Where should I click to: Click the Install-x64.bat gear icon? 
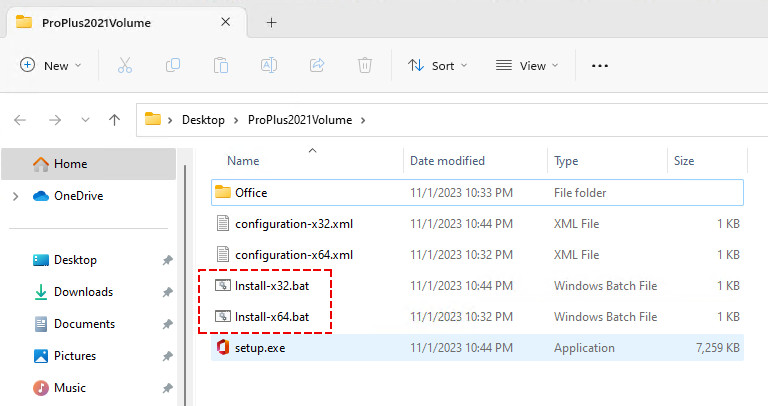coord(223,317)
